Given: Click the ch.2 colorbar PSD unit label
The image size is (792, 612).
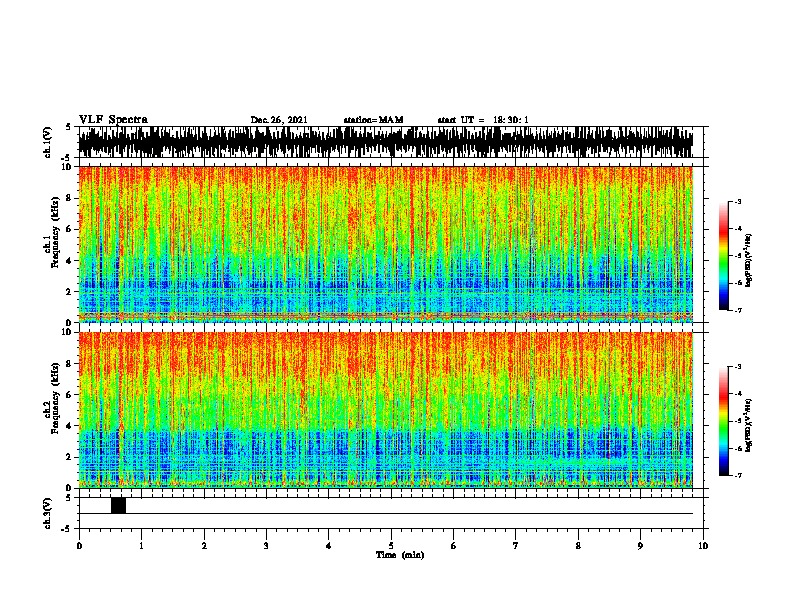Looking at the screenshot, I should point(749,425).
